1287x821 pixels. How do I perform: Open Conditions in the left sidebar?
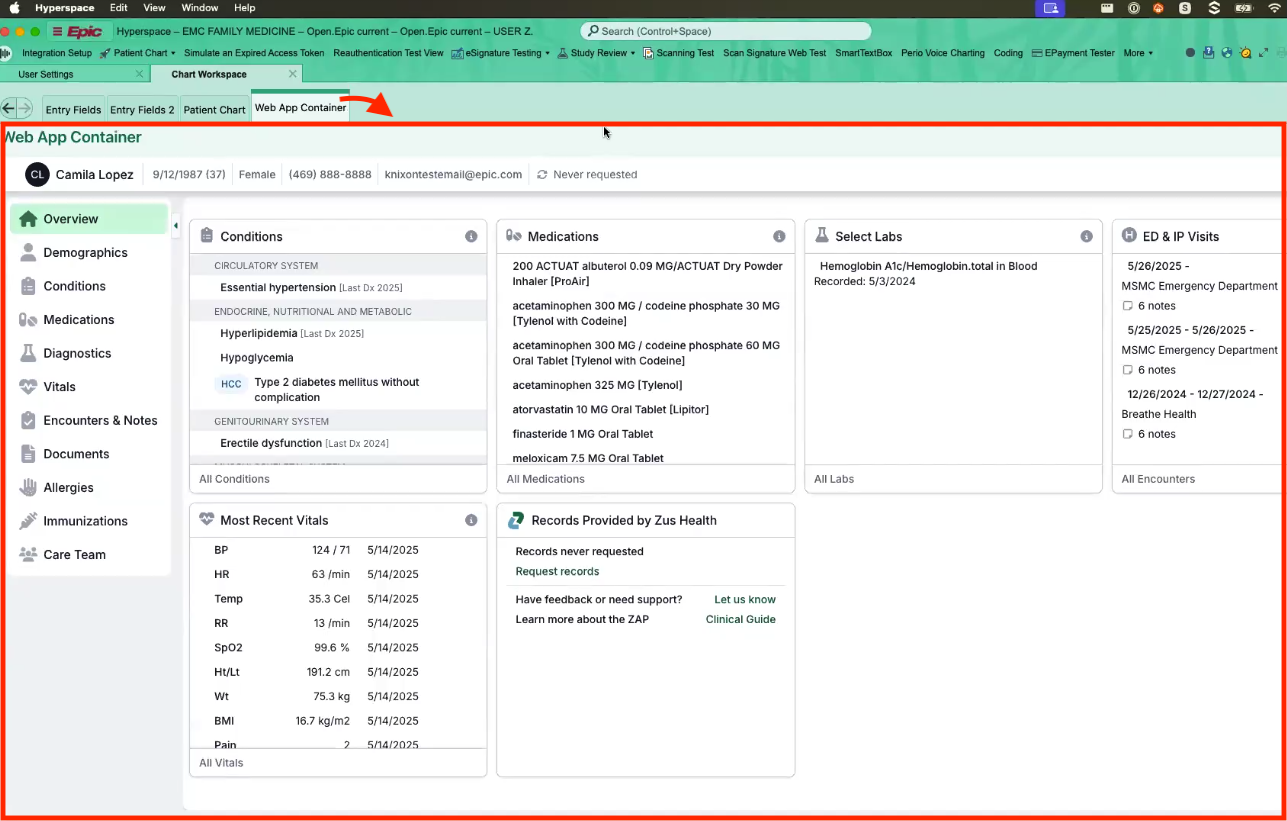click(x=88, y=286)
